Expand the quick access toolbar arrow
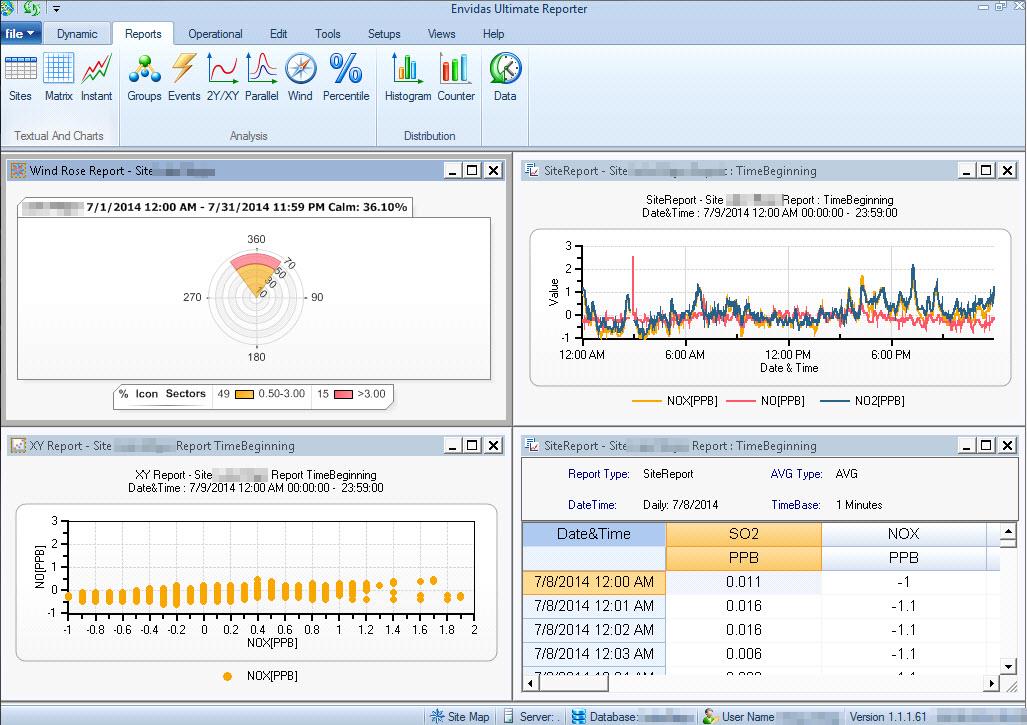1027x725 pixels. pos(57,9)
